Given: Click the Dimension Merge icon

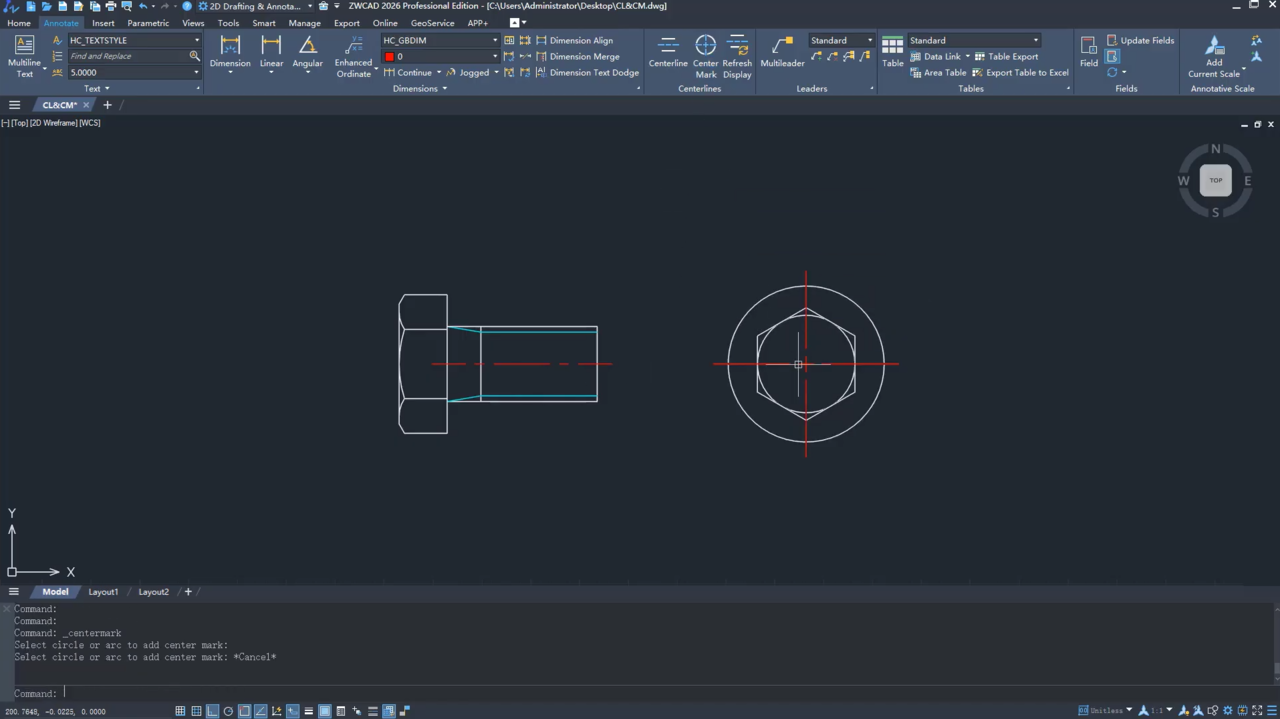Looking at the screenshot, I should (x=541, y=57).
